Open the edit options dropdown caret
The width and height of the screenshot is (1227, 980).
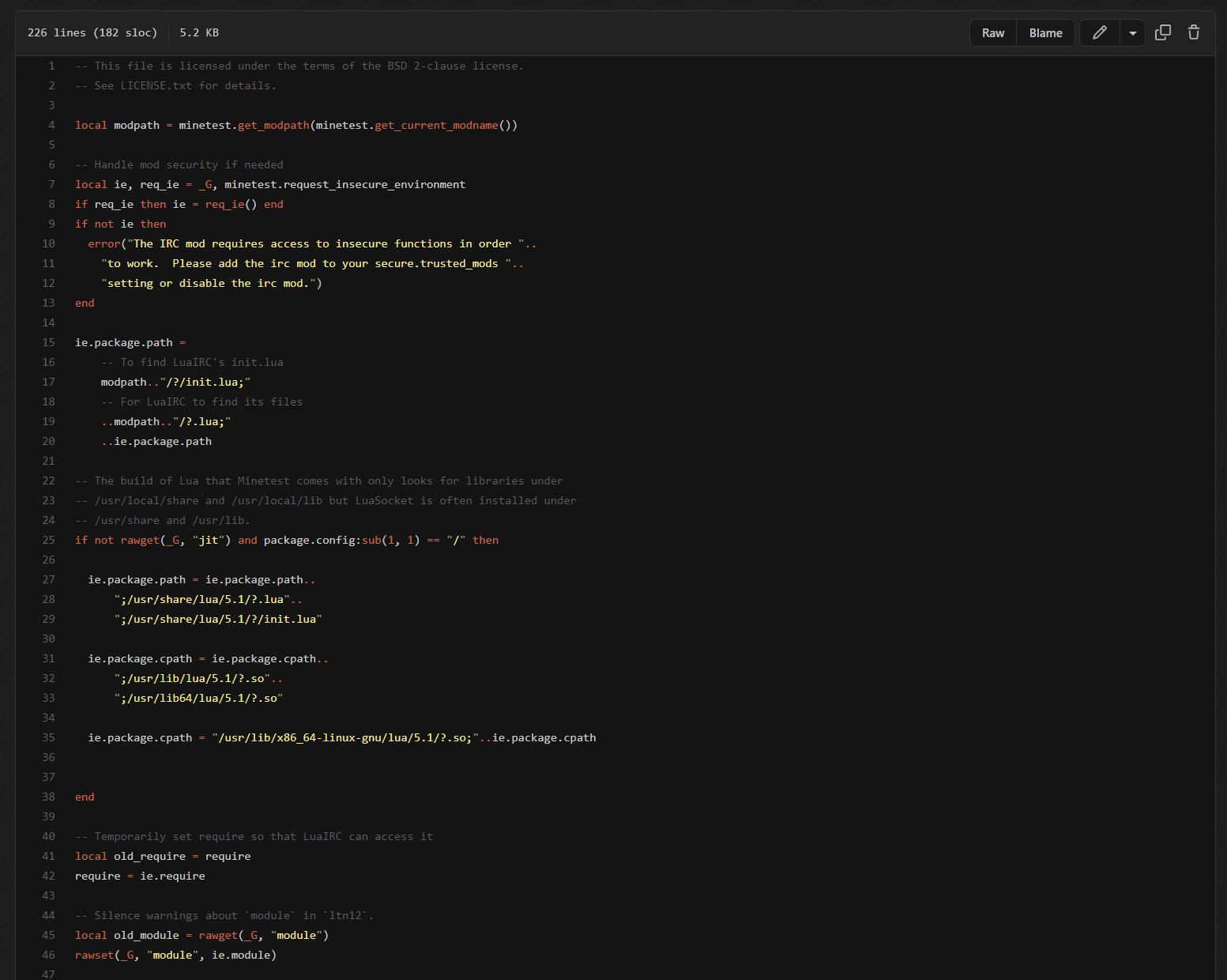(x=1132, y=33)
